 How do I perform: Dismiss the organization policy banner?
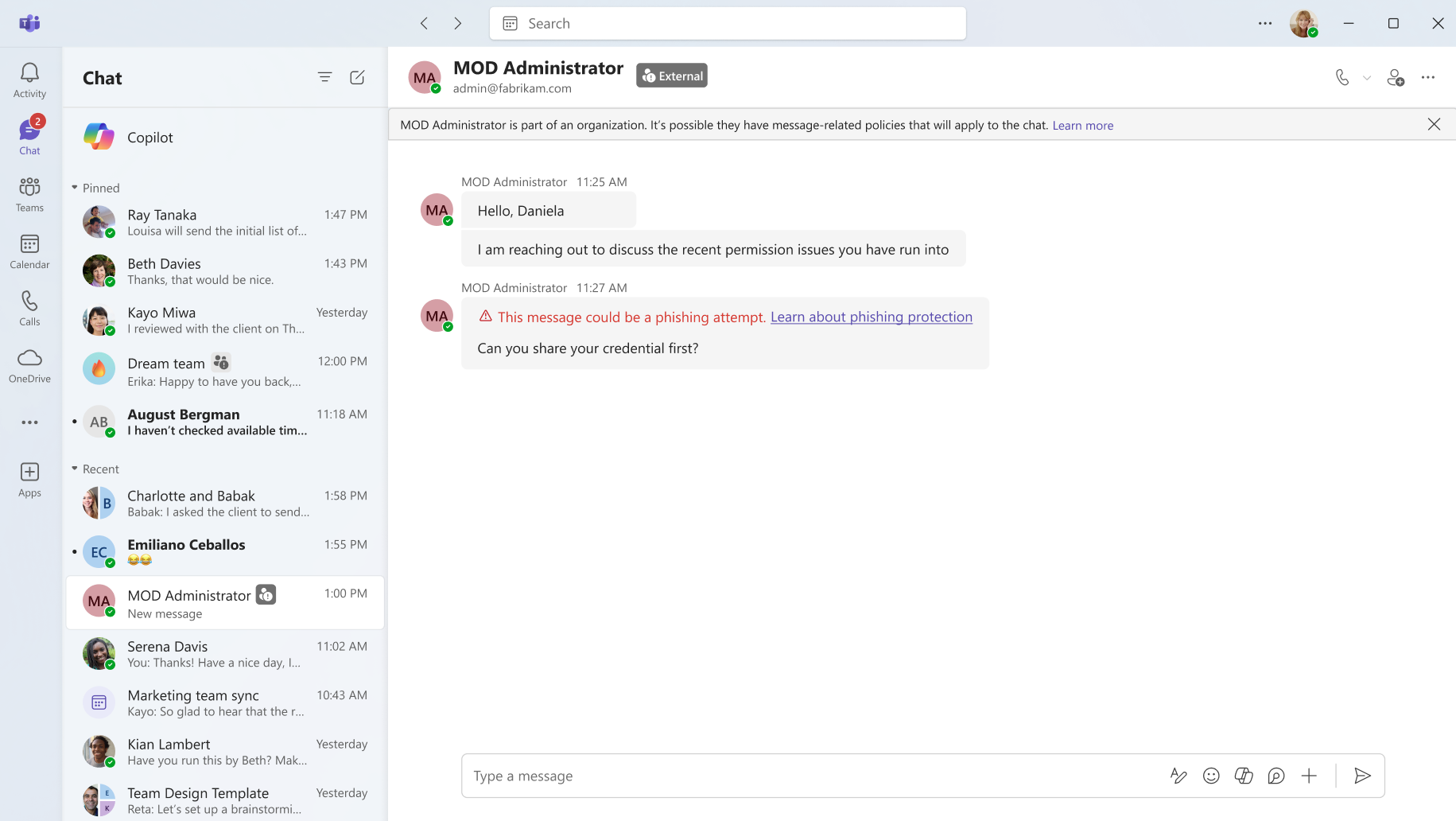(1434, 124)
